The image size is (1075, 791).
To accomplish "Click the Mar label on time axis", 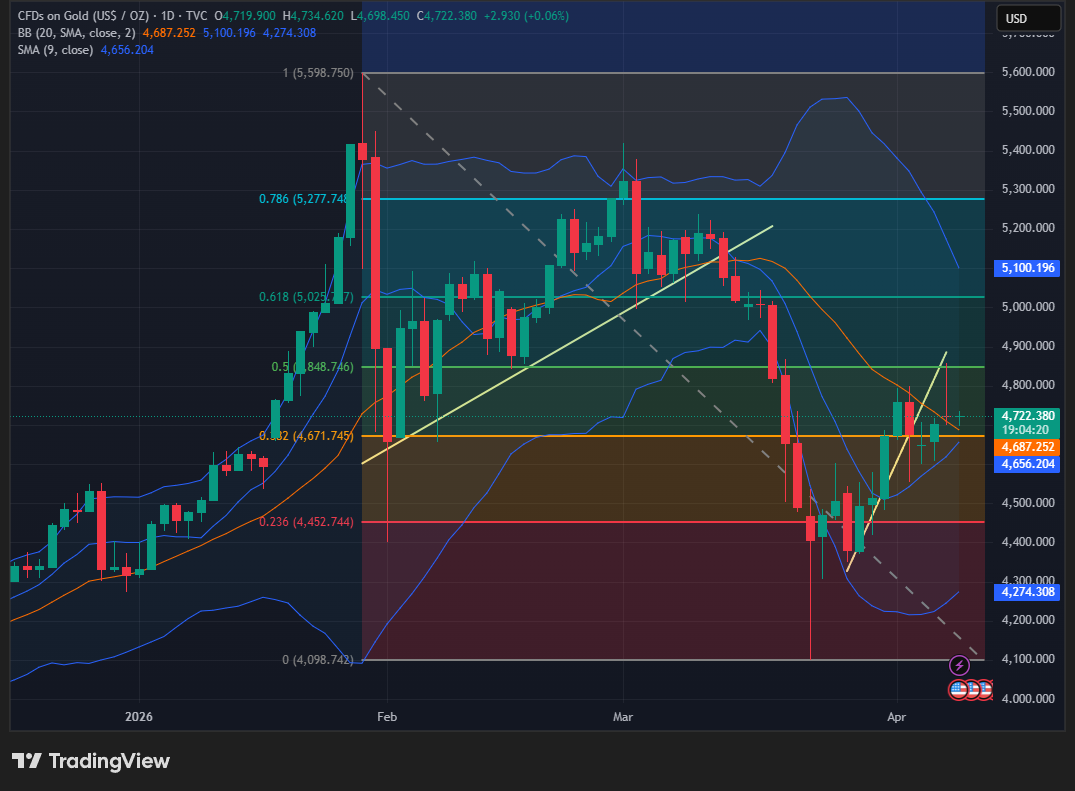I will (x=623, y=717).
